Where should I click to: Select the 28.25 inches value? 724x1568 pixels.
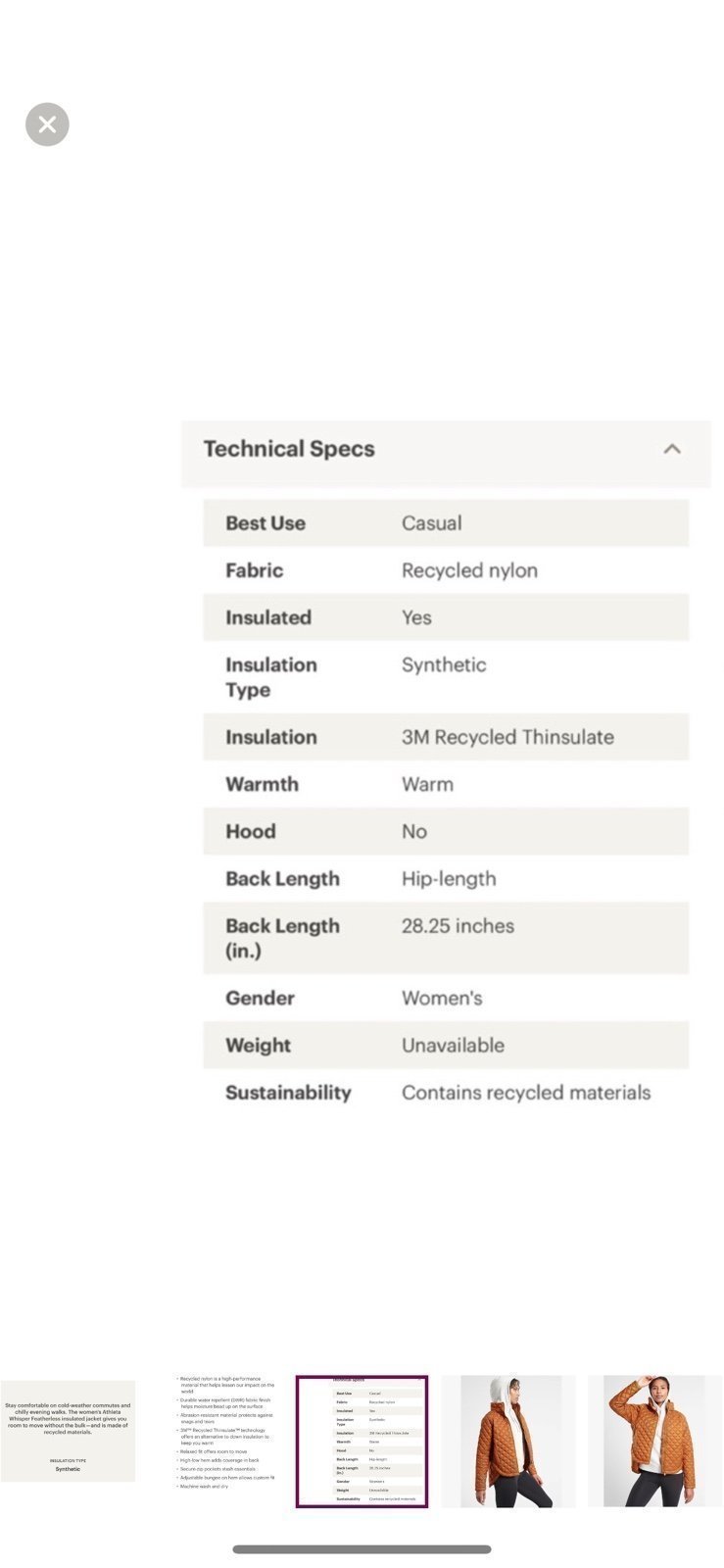[x=458, y=926]
